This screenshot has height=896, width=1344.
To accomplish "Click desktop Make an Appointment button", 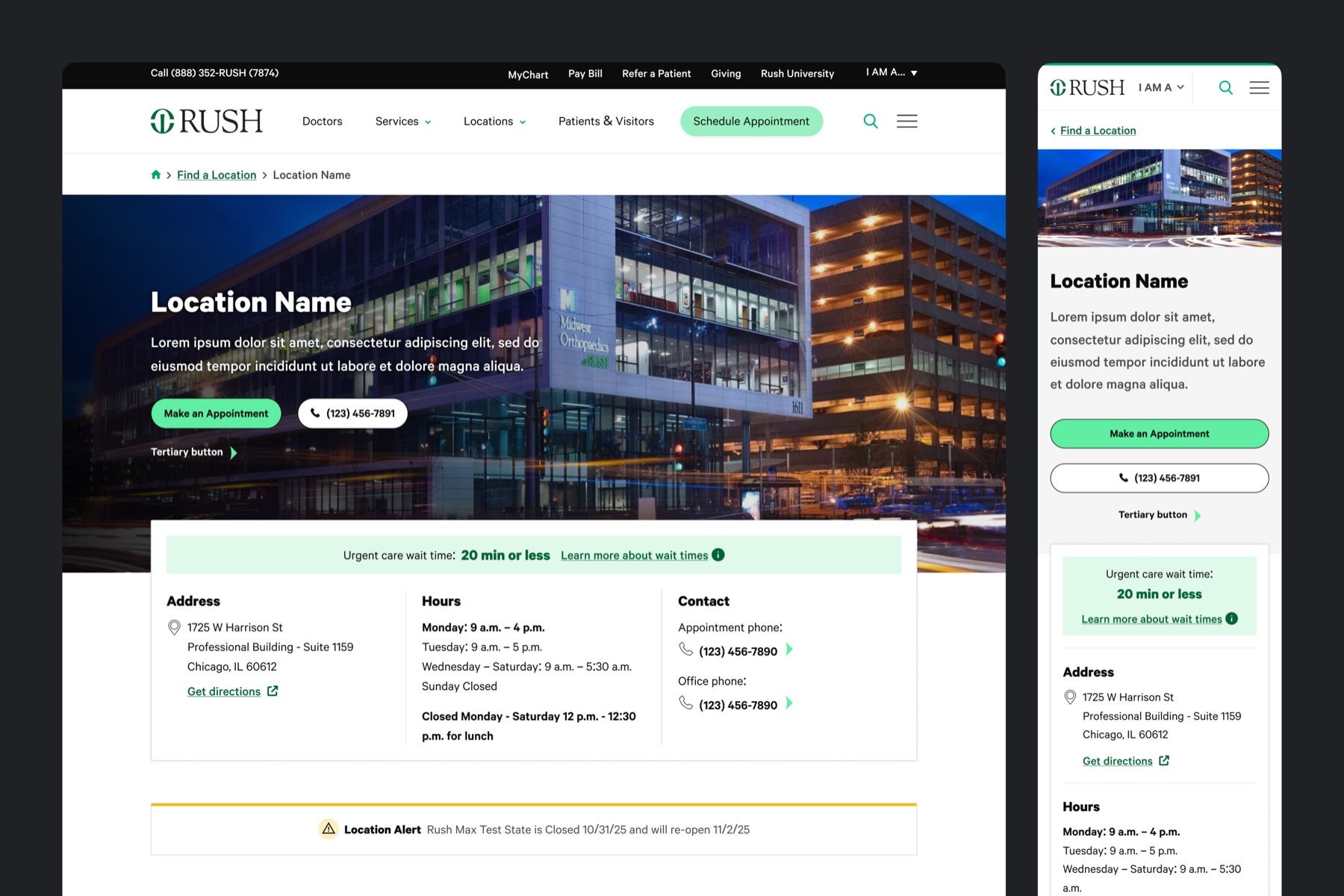I will click(x=216, y=414).
